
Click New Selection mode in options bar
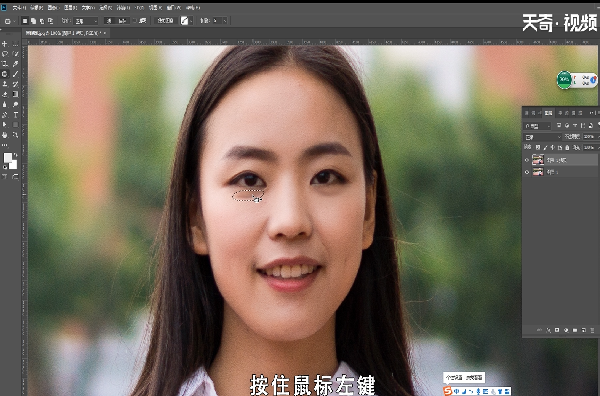pos(25,21)
